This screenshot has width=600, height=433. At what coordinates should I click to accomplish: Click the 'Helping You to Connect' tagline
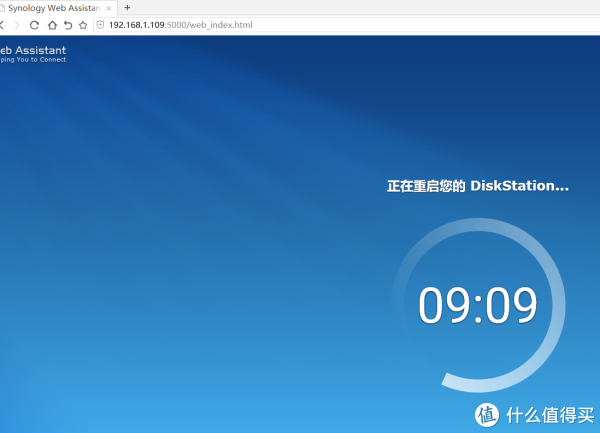tap(33, 60)
